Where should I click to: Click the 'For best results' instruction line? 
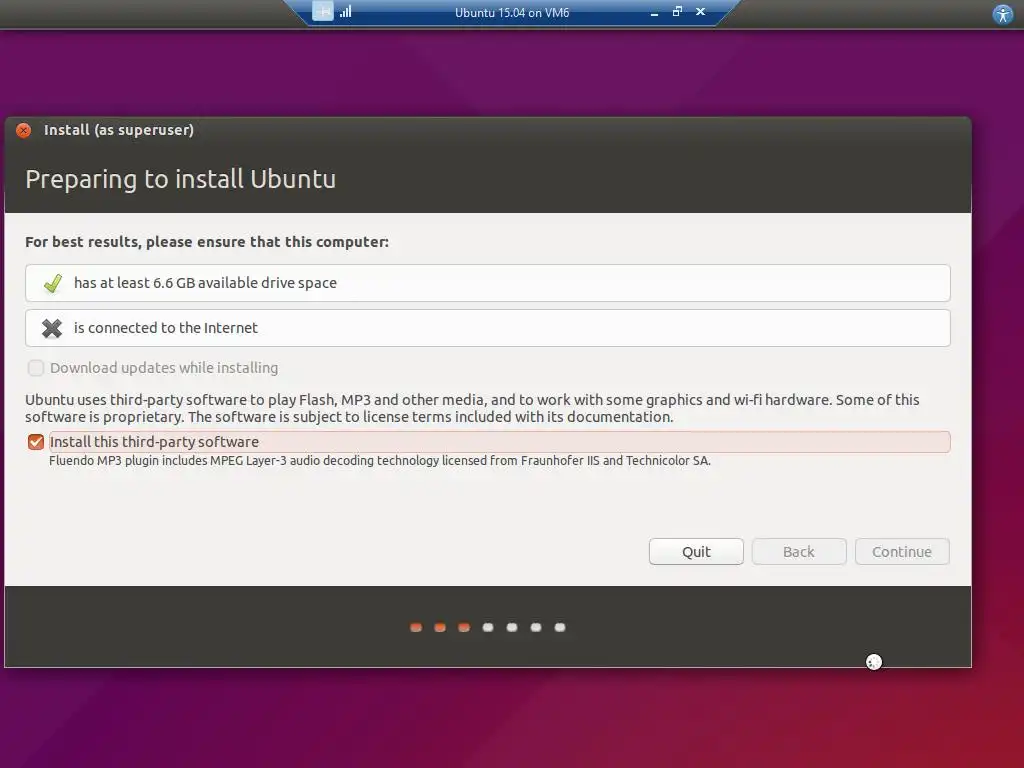tap(207, 242)
